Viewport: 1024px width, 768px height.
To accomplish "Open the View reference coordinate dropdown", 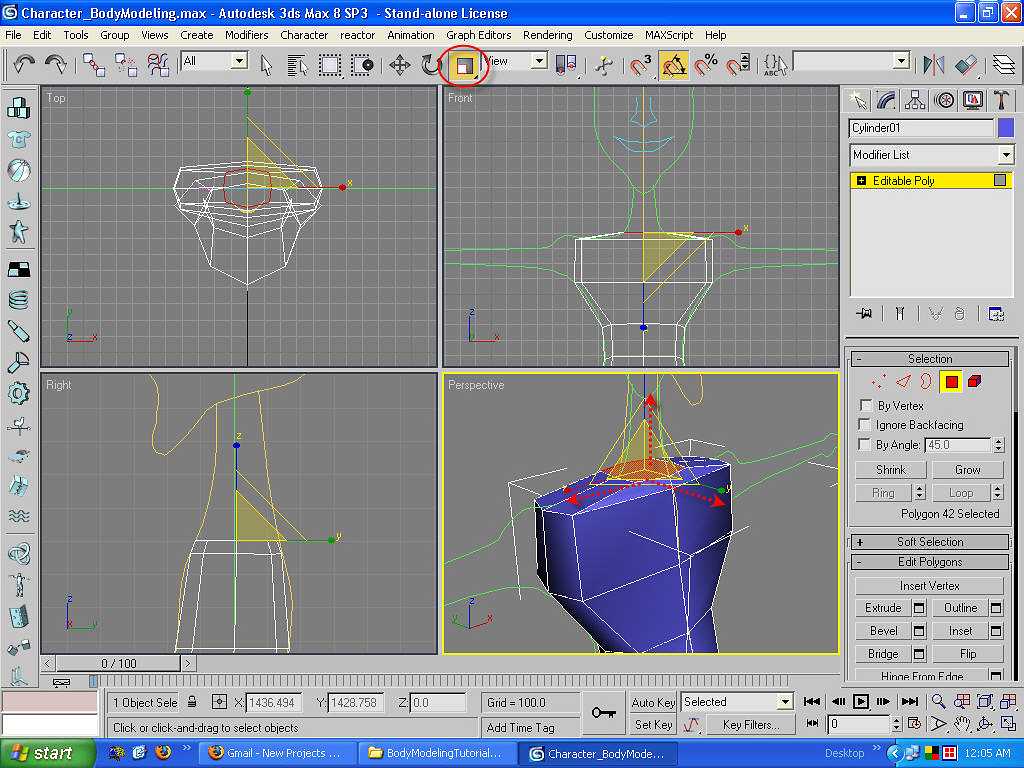I will coord(515,61).
